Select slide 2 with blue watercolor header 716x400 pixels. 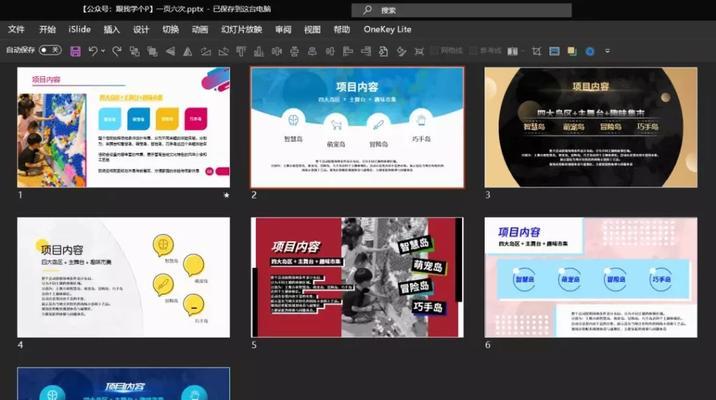357,127
